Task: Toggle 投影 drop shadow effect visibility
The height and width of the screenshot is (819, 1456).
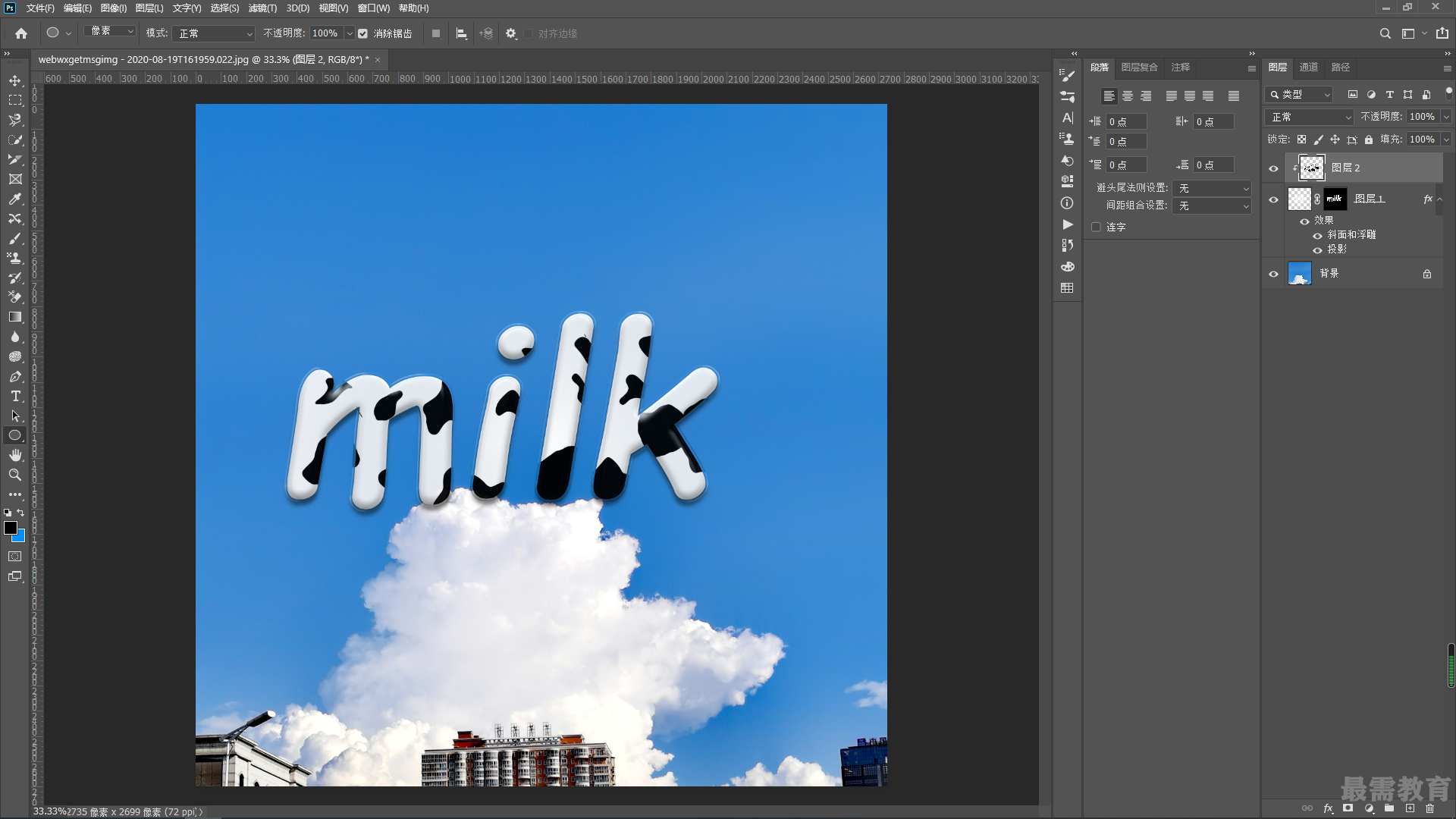Action: [x=1317, y=250]
